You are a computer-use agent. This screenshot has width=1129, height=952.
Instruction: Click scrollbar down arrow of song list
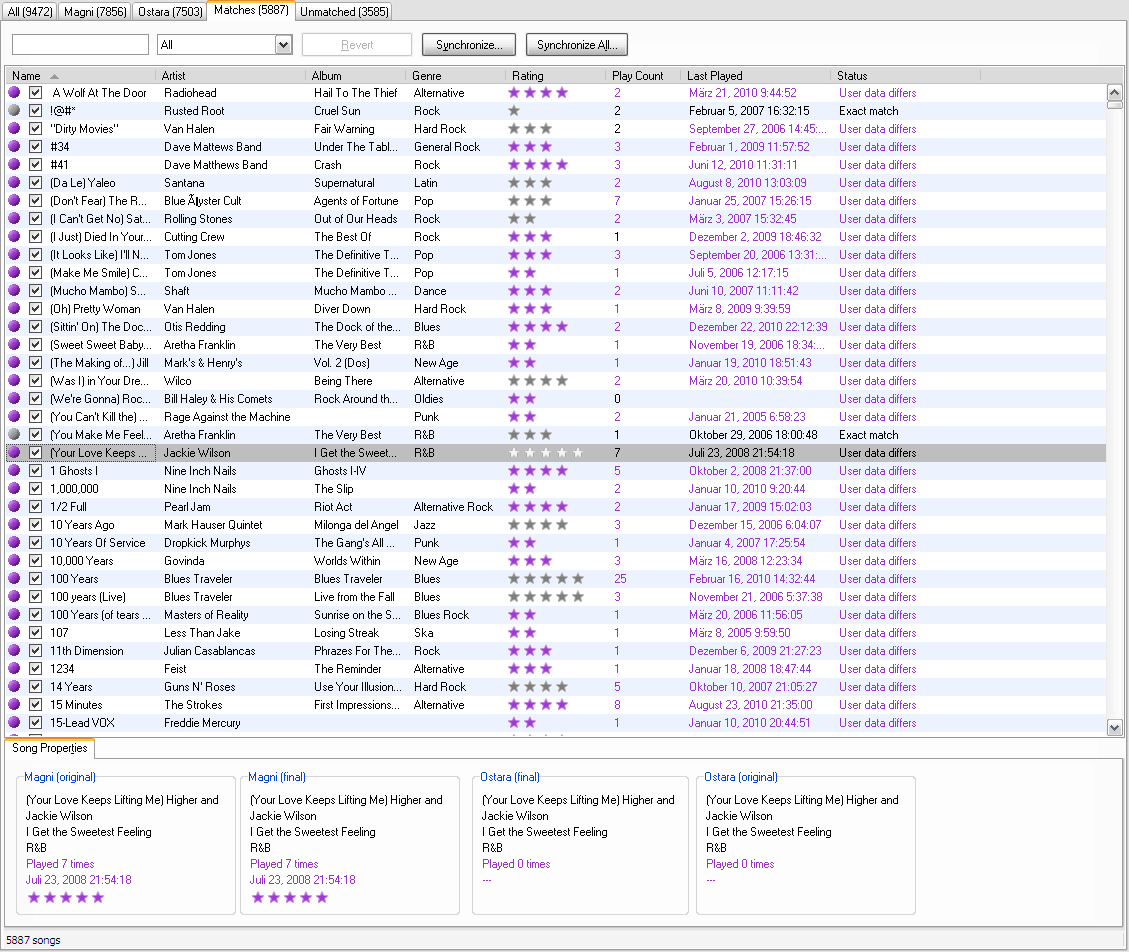[1114, 727]
